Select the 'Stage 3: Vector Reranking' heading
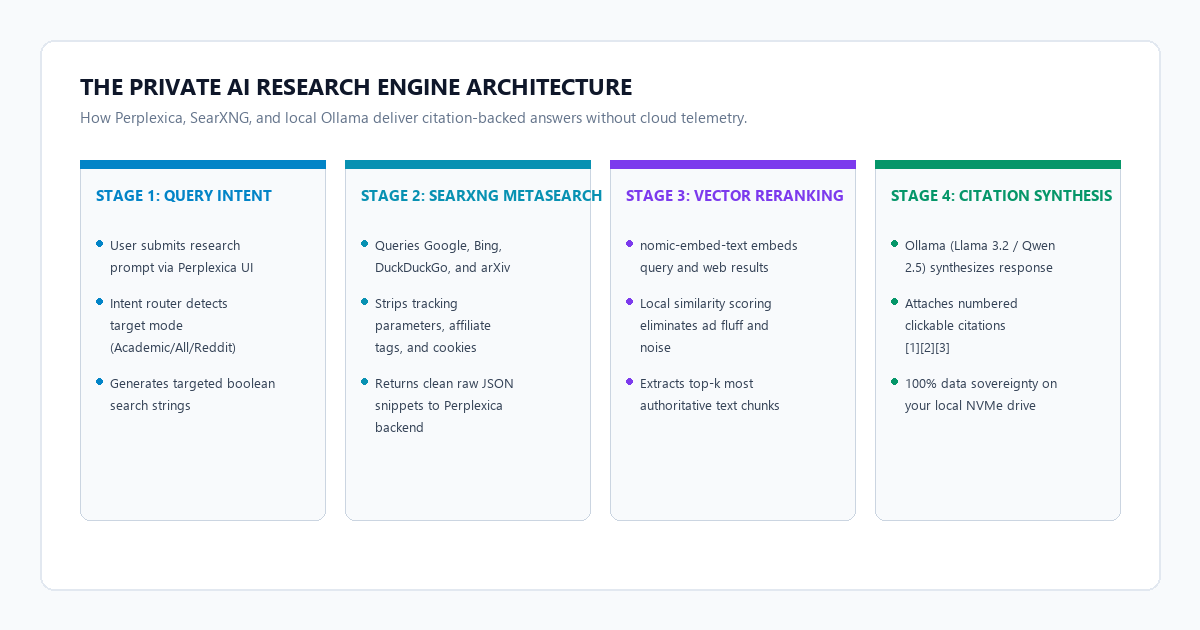Screen dimensions: 1200x630 point(735,196)
